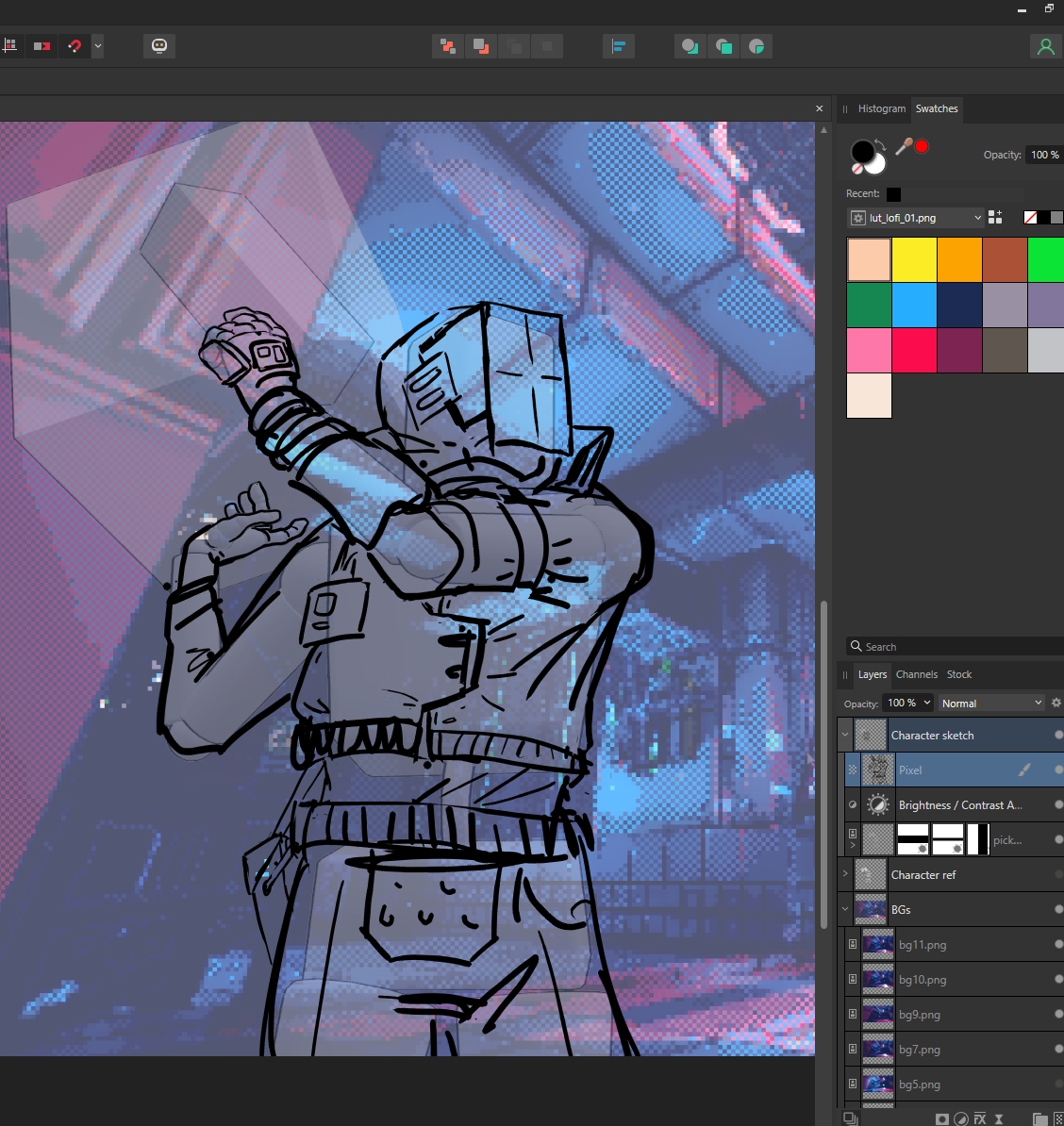Image resolution: width=1064 pixels, height=1126 pixels.
Task: Open the Assistant options robot icon
Action: tap(159, 46)
